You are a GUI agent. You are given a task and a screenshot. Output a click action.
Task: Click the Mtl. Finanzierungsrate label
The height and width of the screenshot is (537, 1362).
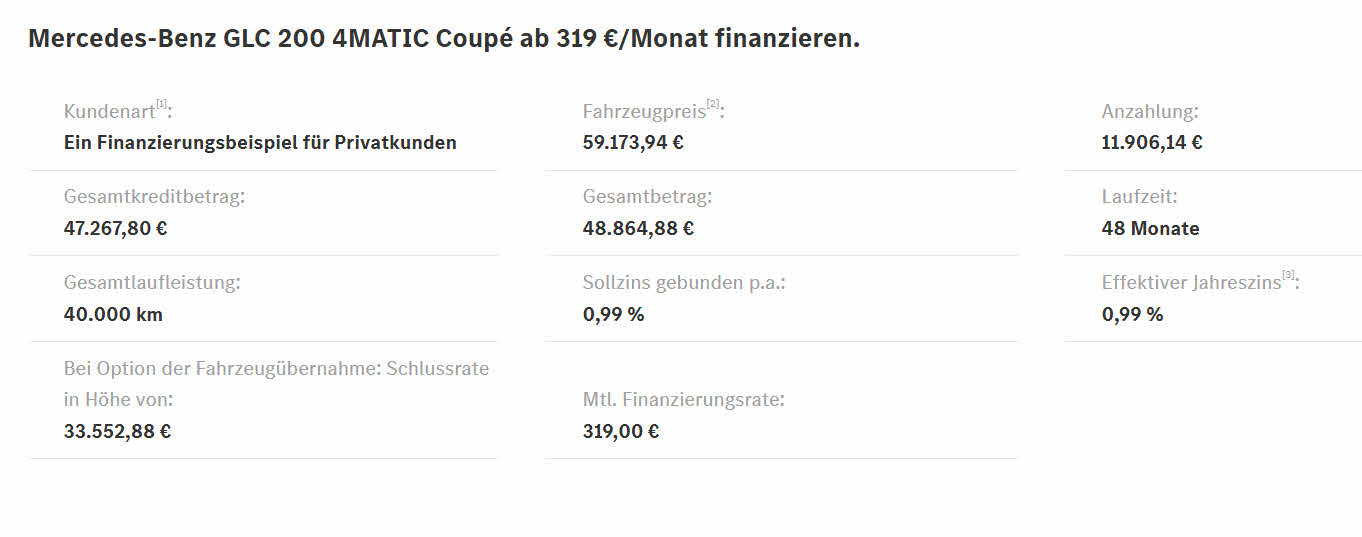[x=684, y=400]
